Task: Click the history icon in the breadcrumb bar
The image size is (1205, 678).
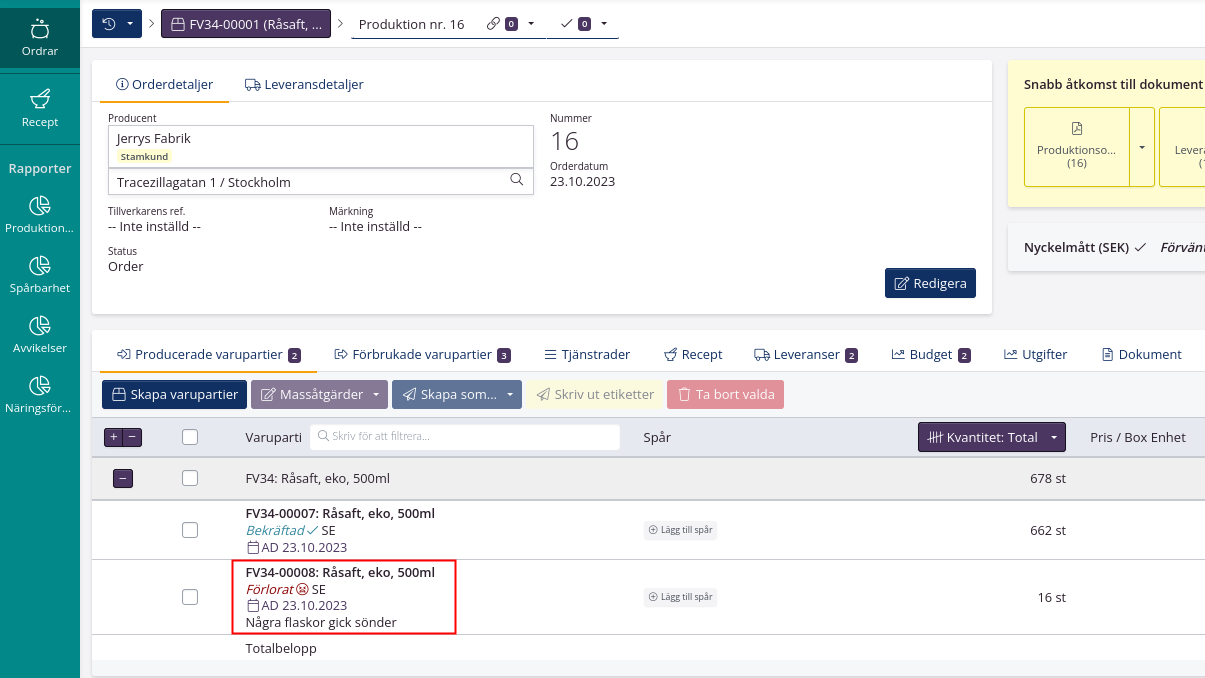Action: pos(112,22)
